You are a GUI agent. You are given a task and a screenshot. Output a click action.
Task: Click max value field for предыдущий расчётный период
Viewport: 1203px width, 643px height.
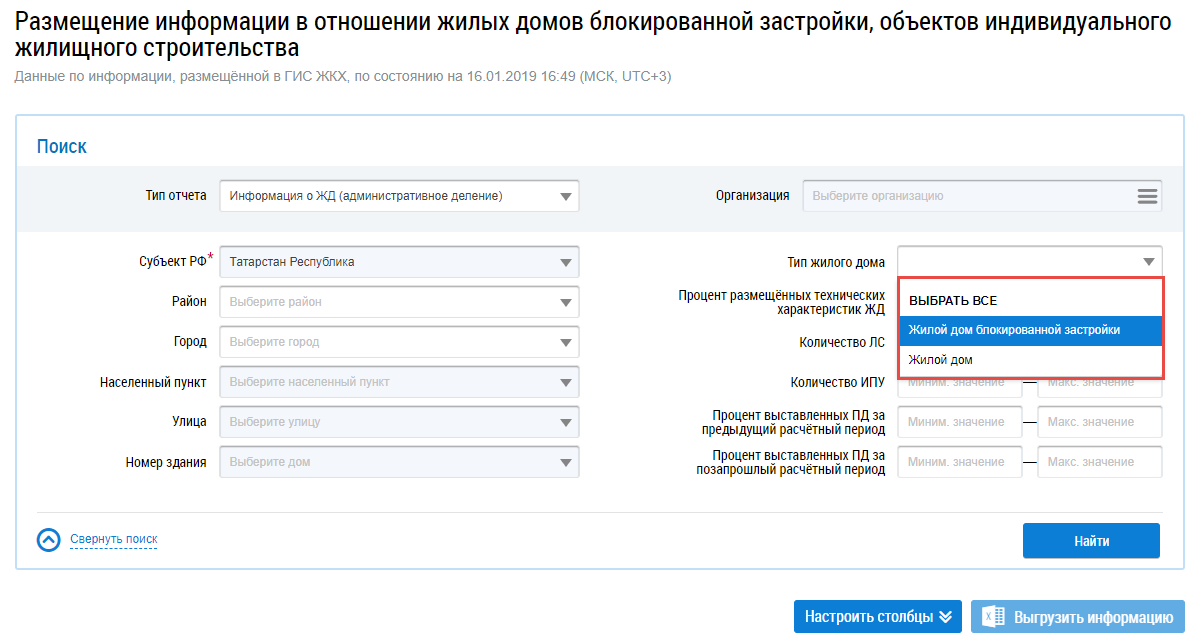coord(1099,422)
